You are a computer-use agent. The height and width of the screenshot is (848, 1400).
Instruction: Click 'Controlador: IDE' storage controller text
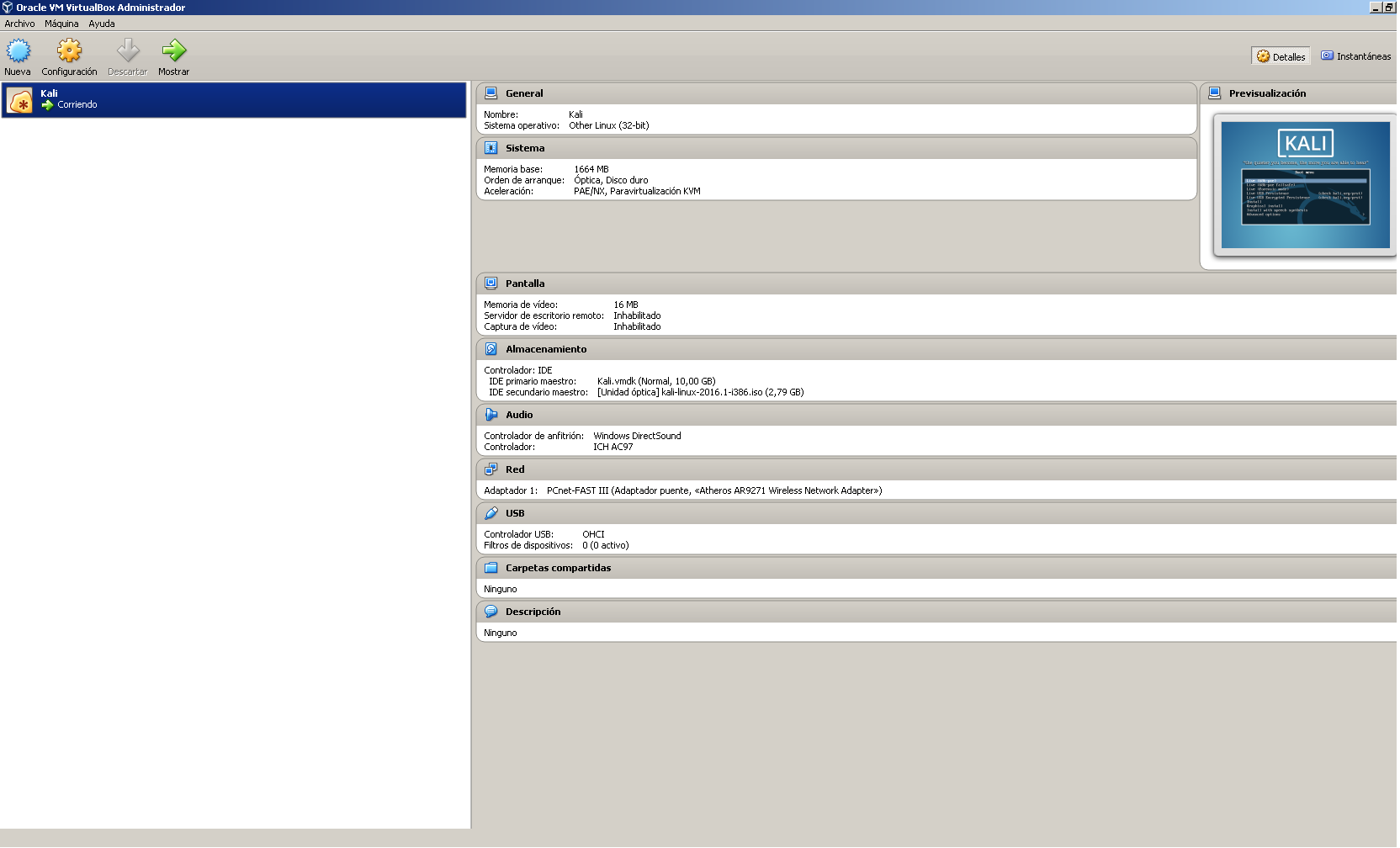pos(518,371)
